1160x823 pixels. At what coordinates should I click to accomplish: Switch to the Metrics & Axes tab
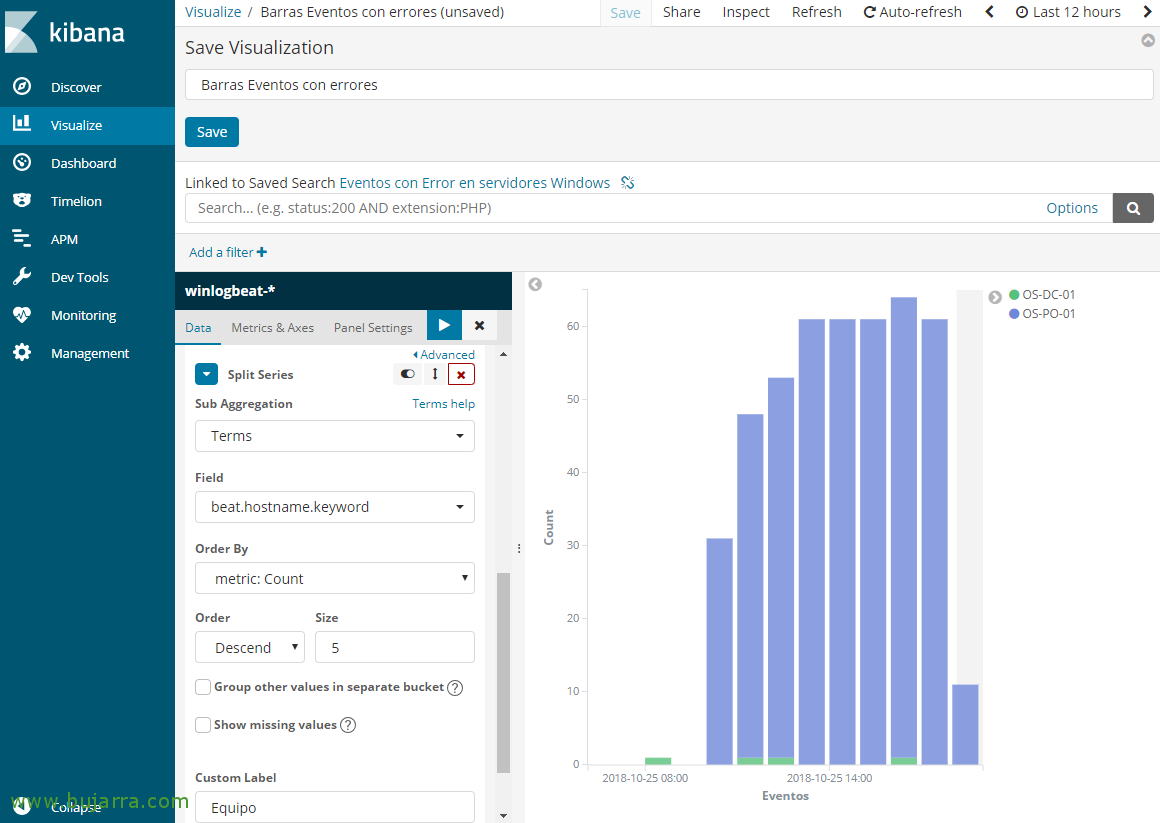click(x=272, y=327)
